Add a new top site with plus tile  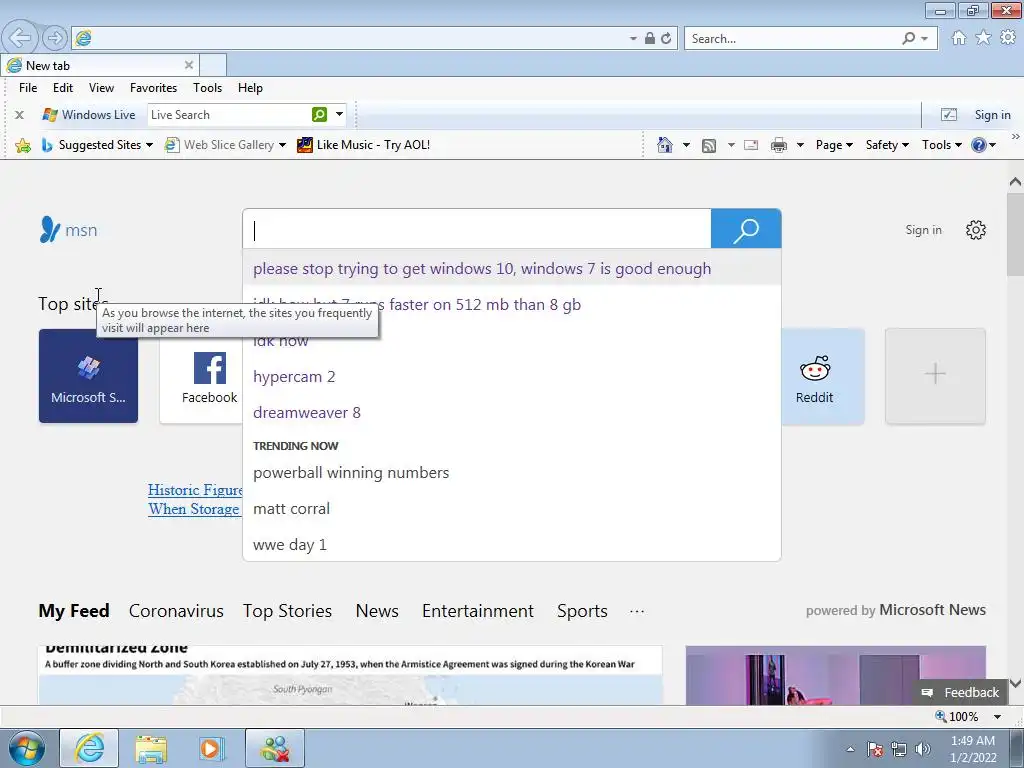point(935,376)
